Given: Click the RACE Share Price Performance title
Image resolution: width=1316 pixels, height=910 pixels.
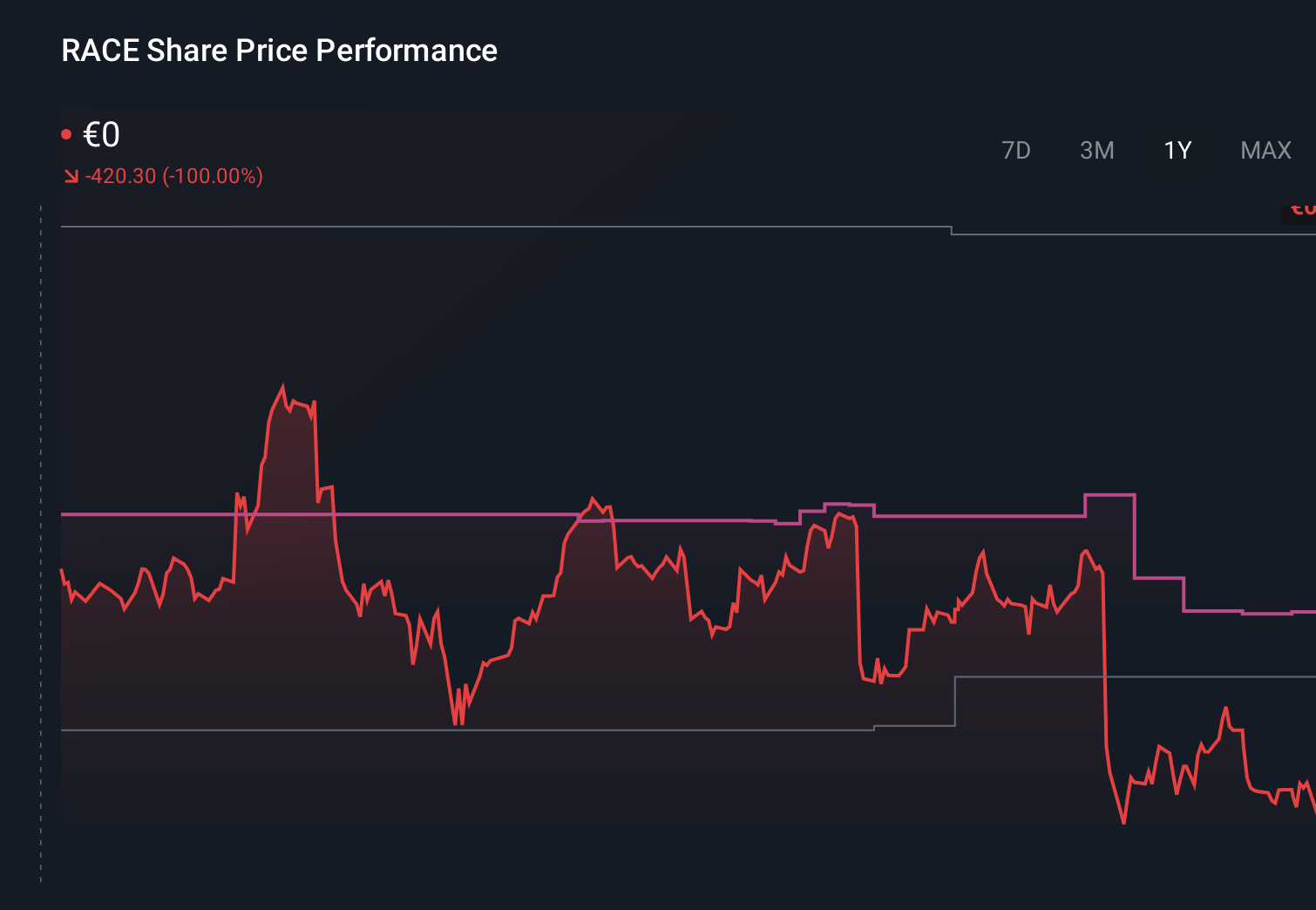Looking at the screenshot, I should point(279,50).
